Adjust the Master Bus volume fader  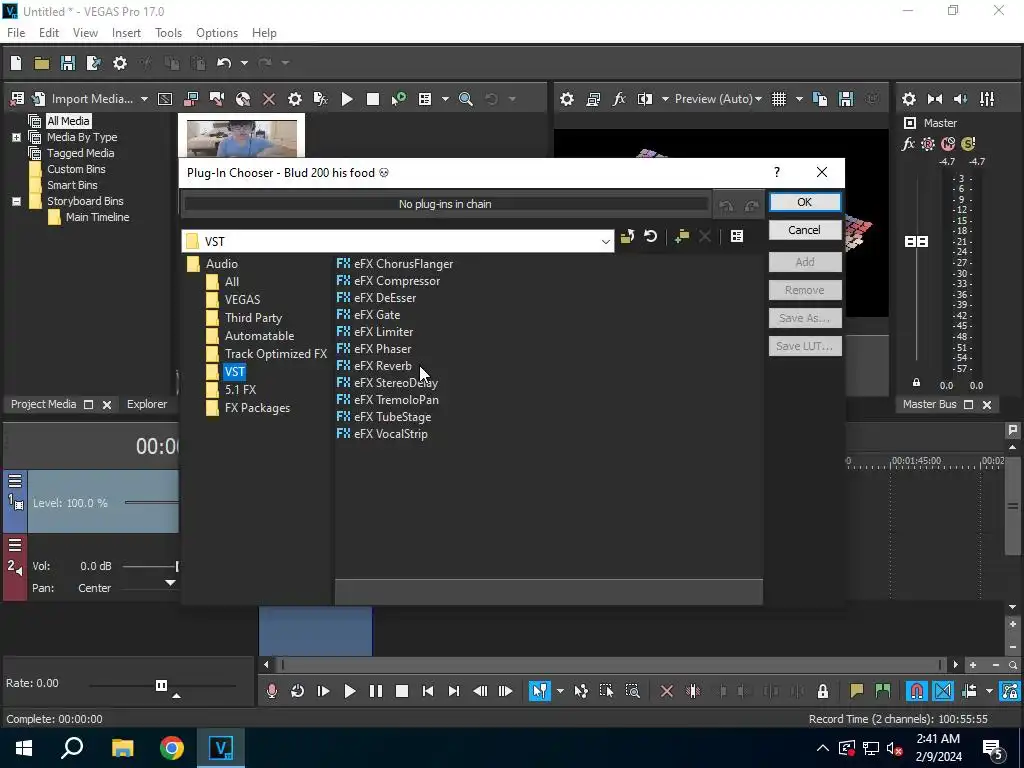click(916, 242)
